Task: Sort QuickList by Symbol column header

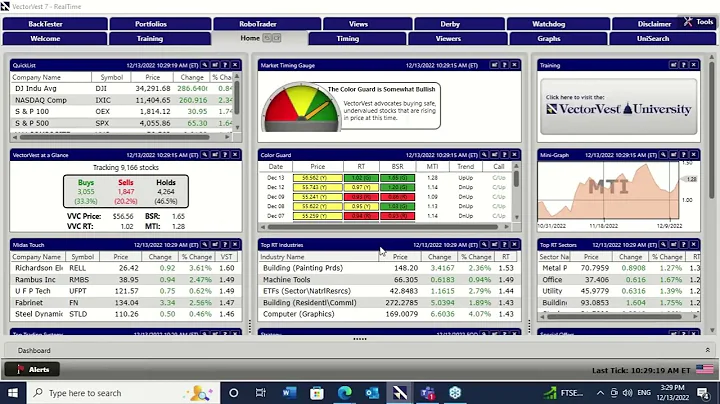Action: 112,77
